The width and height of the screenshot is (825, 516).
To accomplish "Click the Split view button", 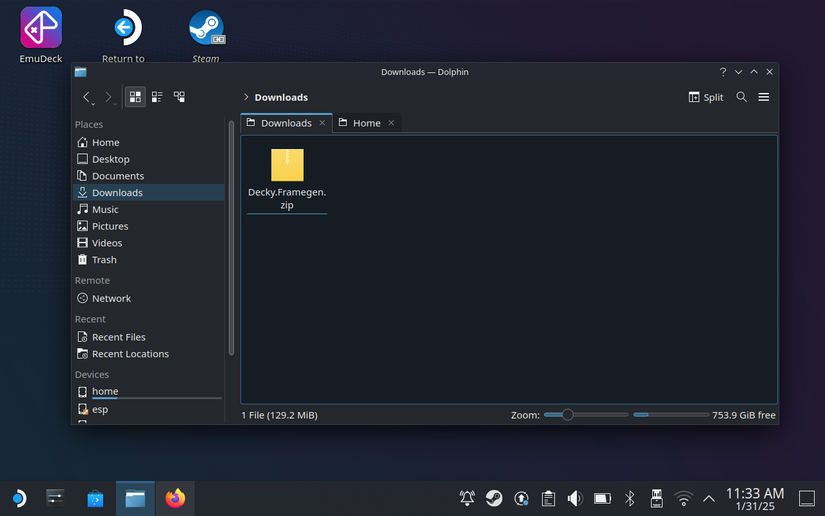I will (x=706, y=97).
